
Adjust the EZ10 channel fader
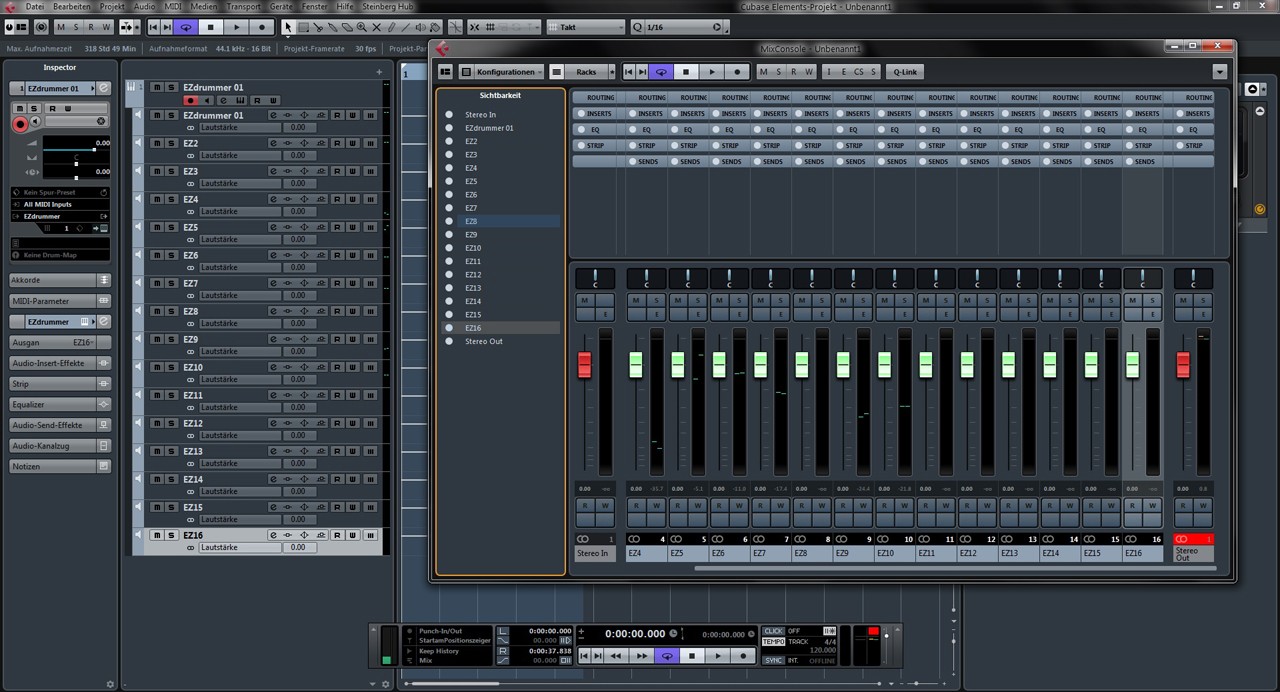tap(884, 365)
